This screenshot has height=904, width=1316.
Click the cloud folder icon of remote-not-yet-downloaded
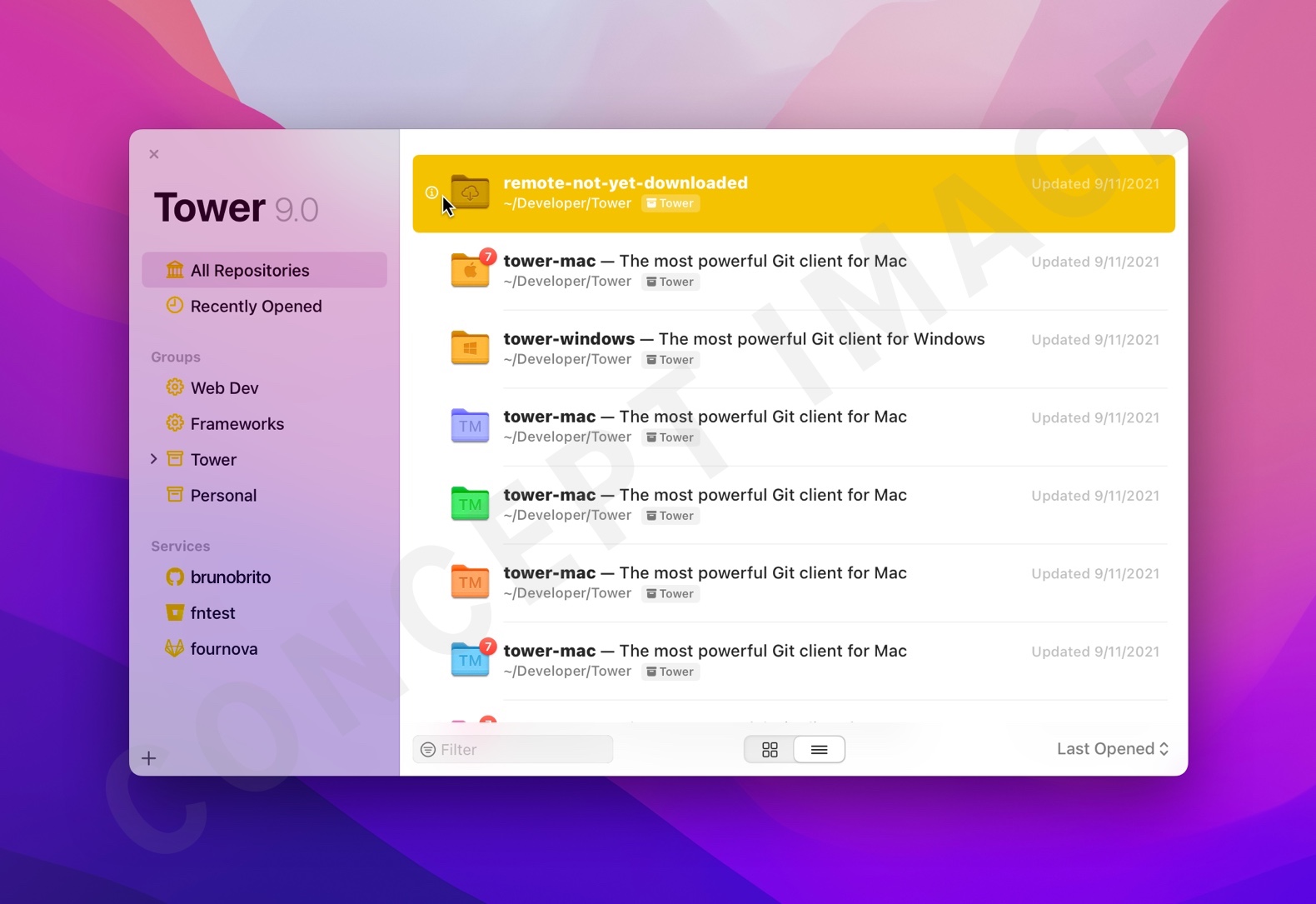[x=470, y=192]
